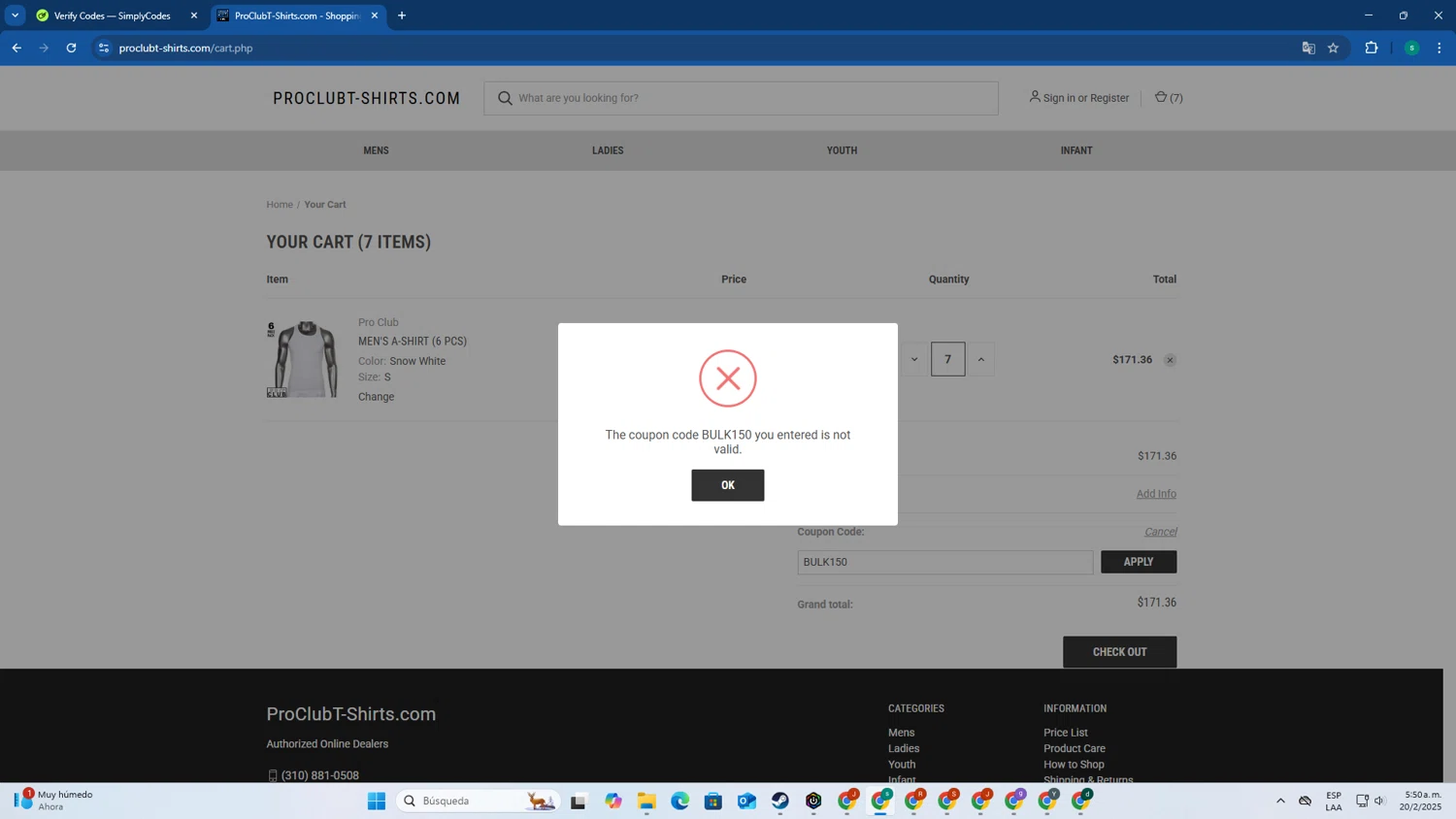
Task: Open the Chrome profile avatar
Action: coord(1411,48)
